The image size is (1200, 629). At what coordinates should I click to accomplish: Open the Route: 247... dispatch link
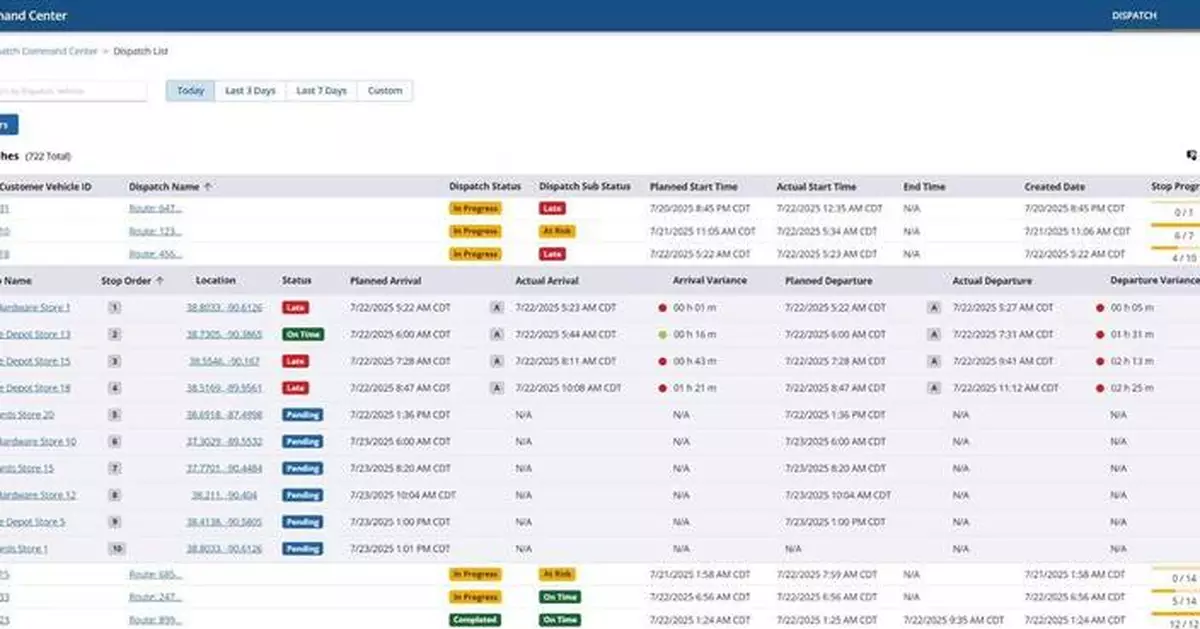pyautogui.click(x=155, y=597)
